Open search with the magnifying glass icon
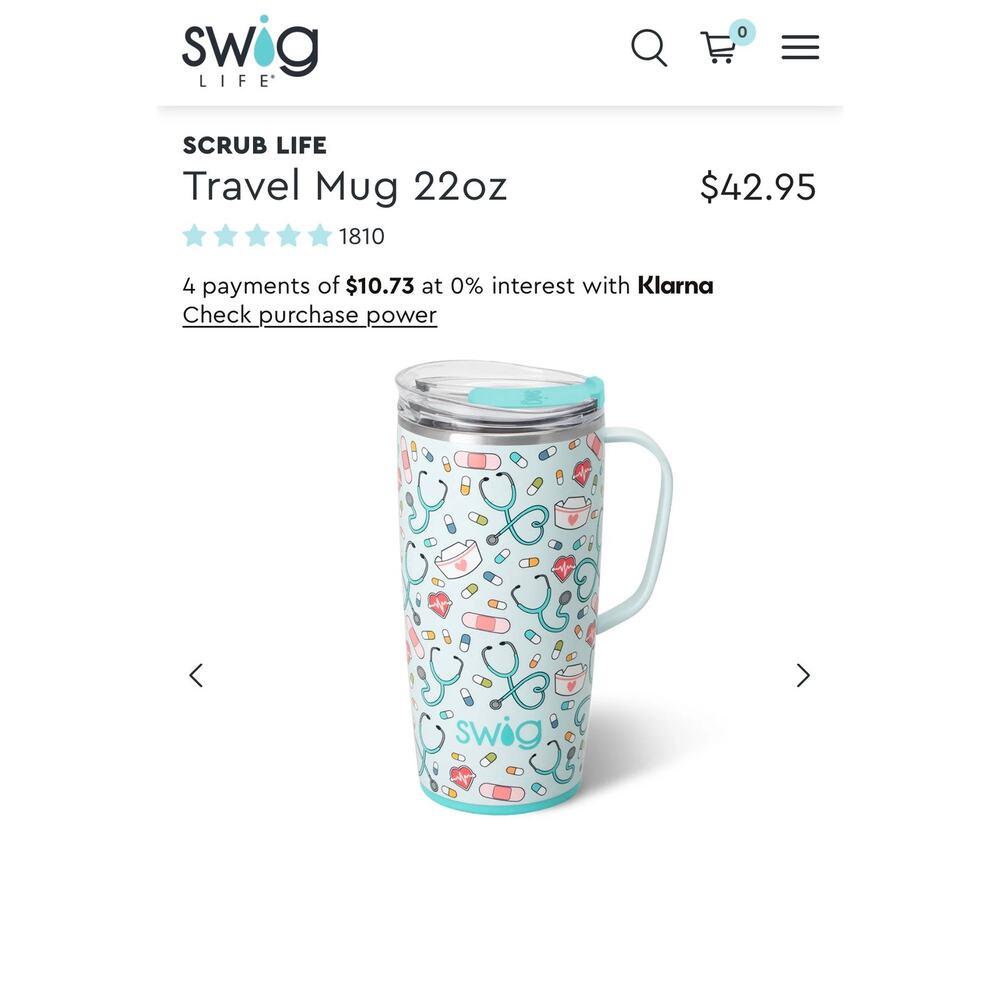Screen dimensions: 1000x1000 click(x=649, y=47)
